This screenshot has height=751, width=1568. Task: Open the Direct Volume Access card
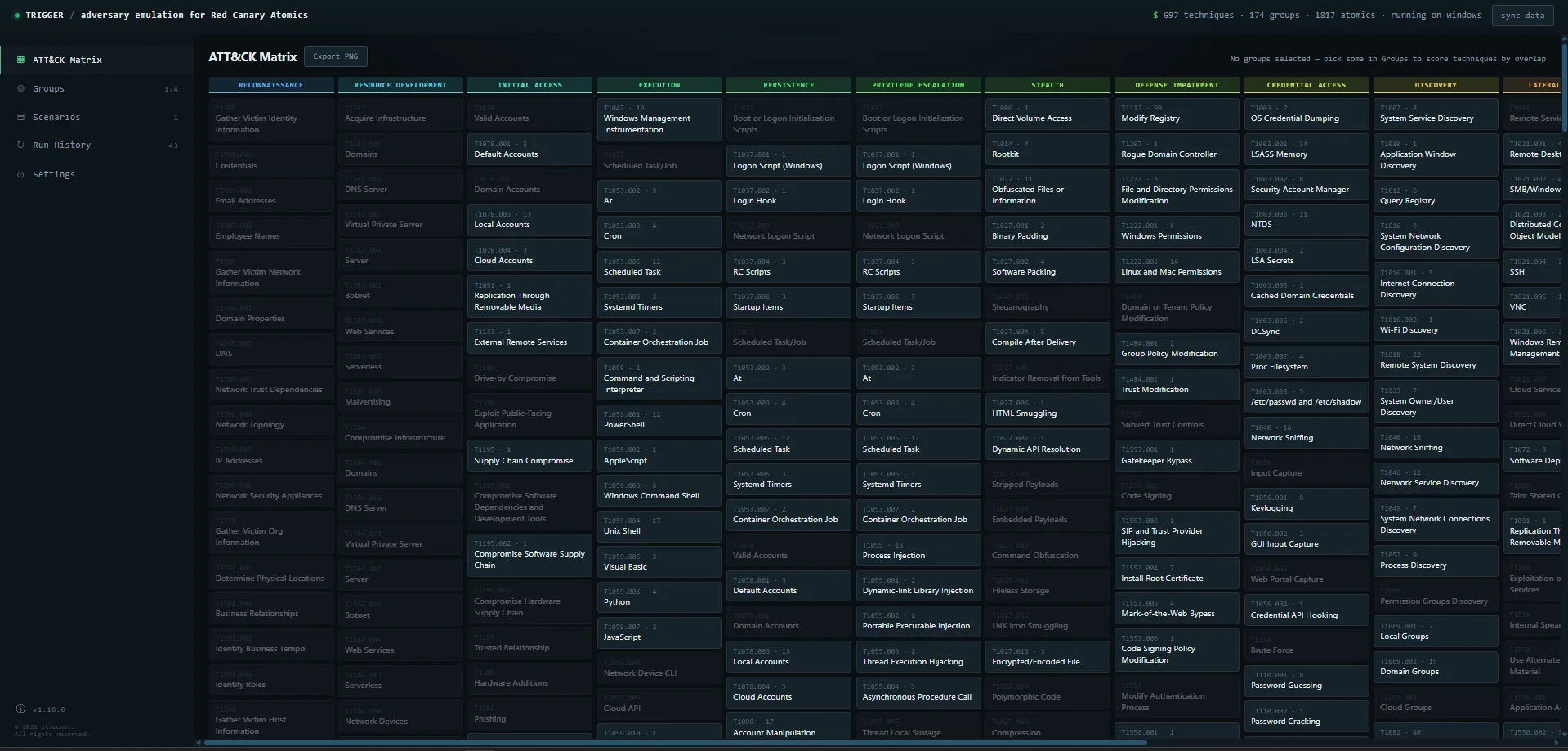[x=1048, y=114]
